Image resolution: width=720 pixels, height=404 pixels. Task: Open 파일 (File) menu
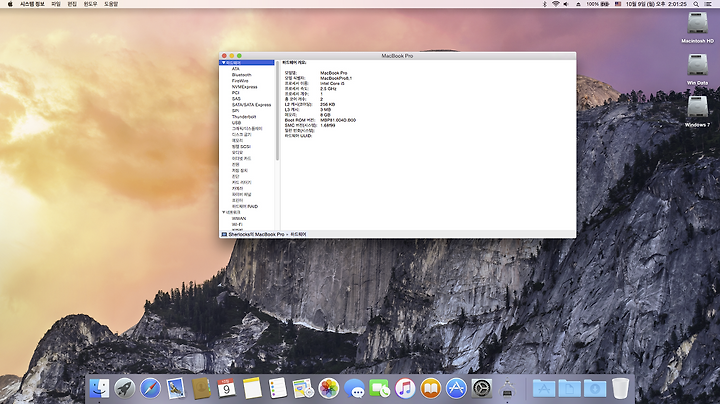pyautogui.click(x=56, y=4)
